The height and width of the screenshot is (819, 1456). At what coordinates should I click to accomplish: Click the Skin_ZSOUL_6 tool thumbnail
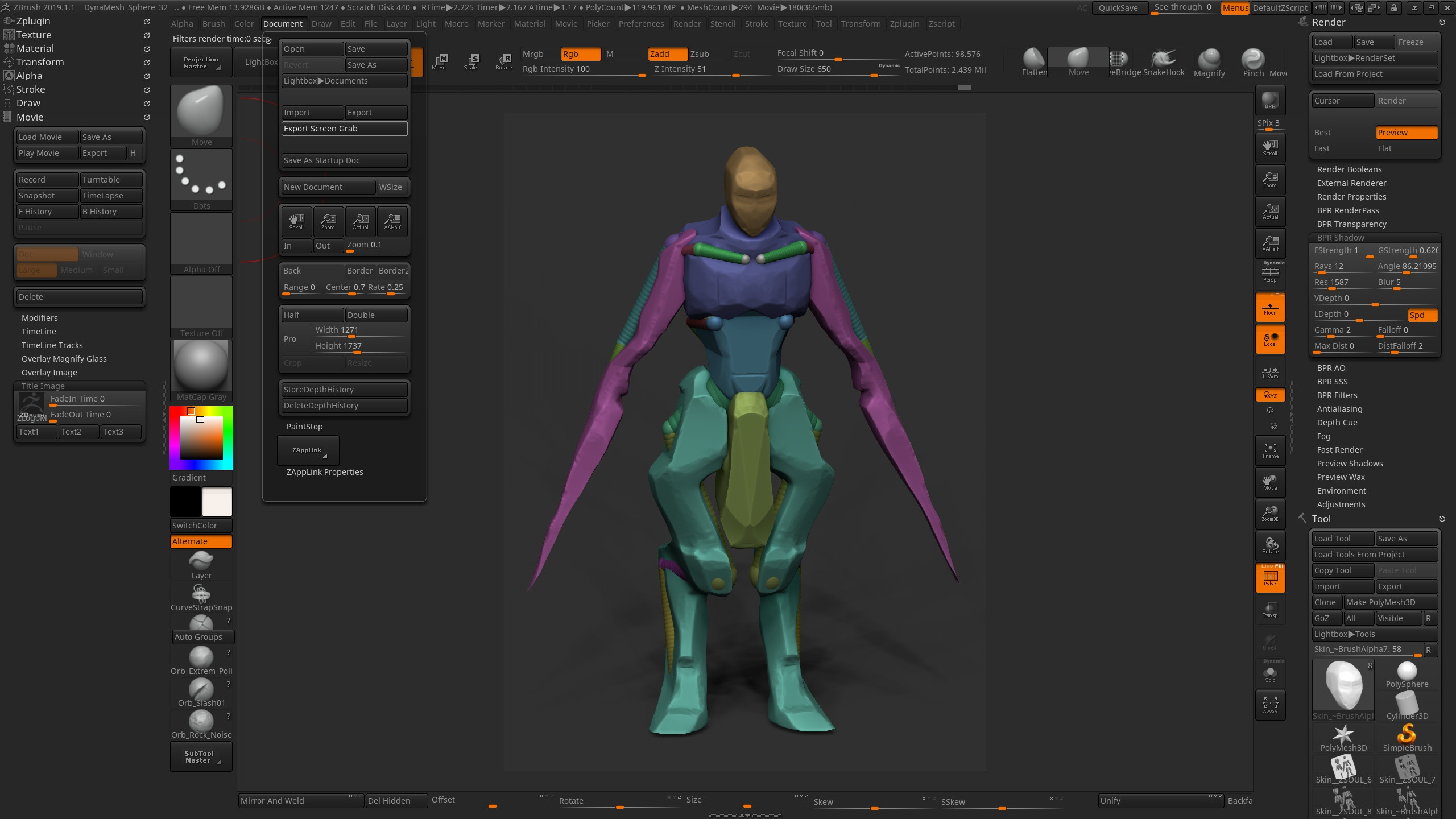pos(1343,770)
